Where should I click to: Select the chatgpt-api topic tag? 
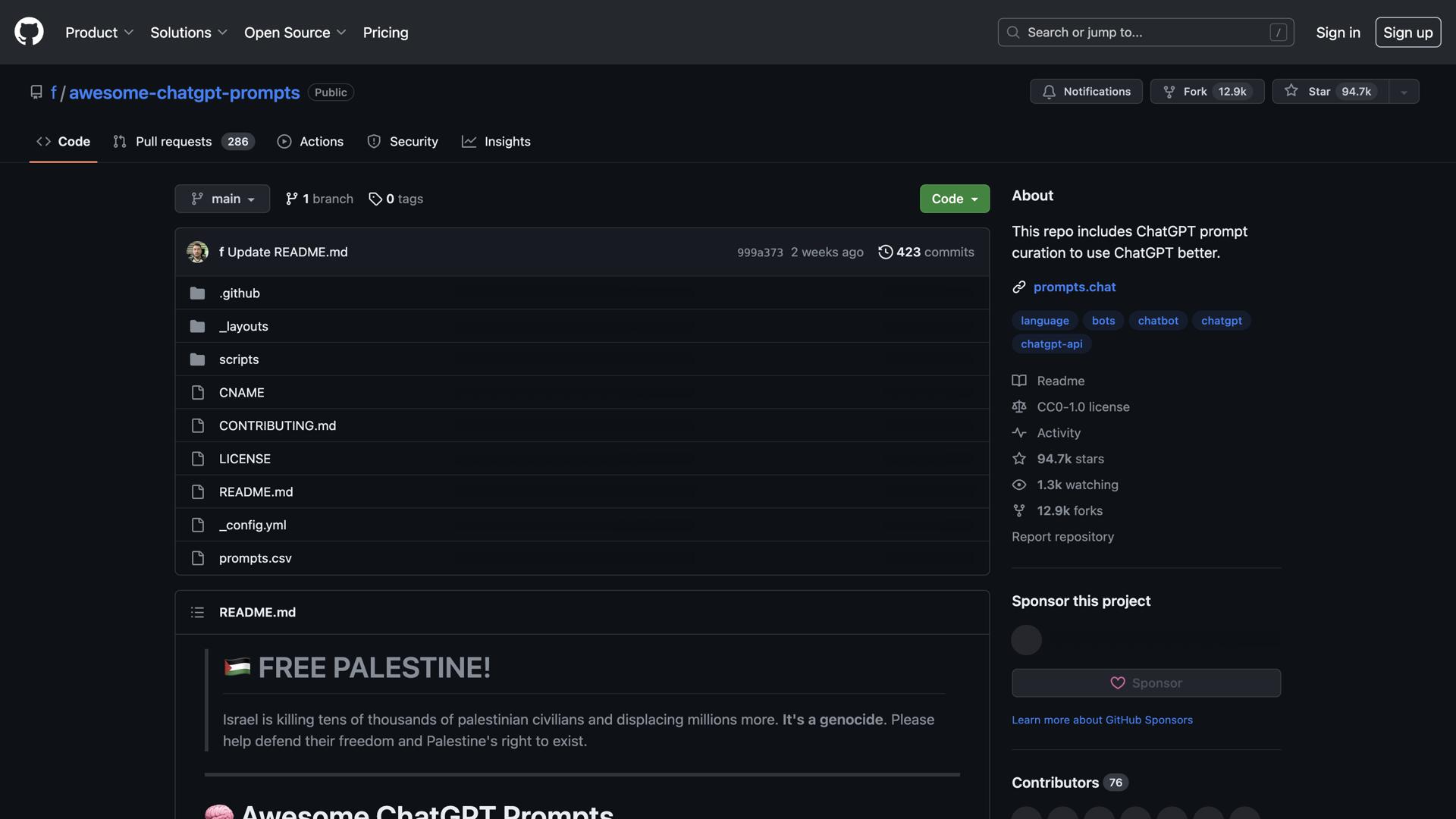pyautogui.click(x=1051, y=344)
